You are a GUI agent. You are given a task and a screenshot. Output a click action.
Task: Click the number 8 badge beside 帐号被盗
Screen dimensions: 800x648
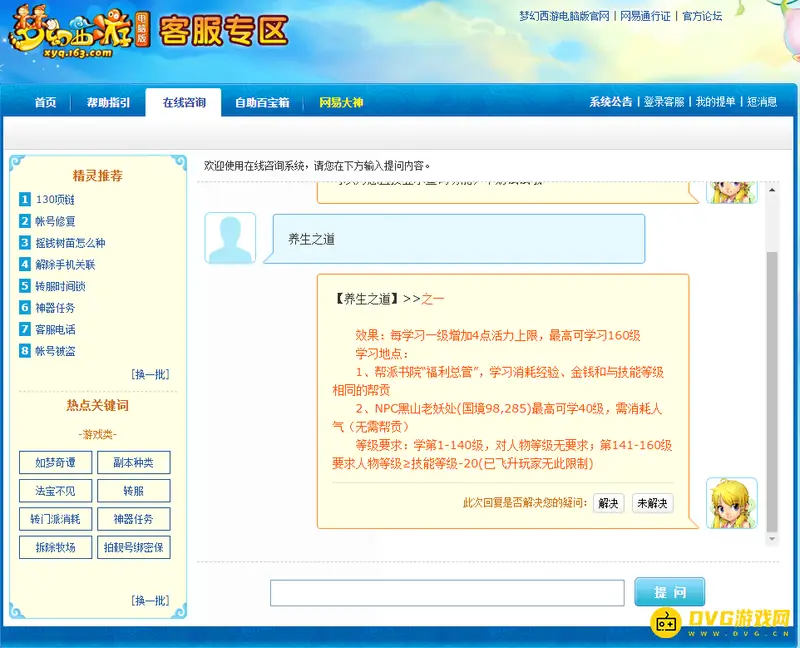[25, 351]
